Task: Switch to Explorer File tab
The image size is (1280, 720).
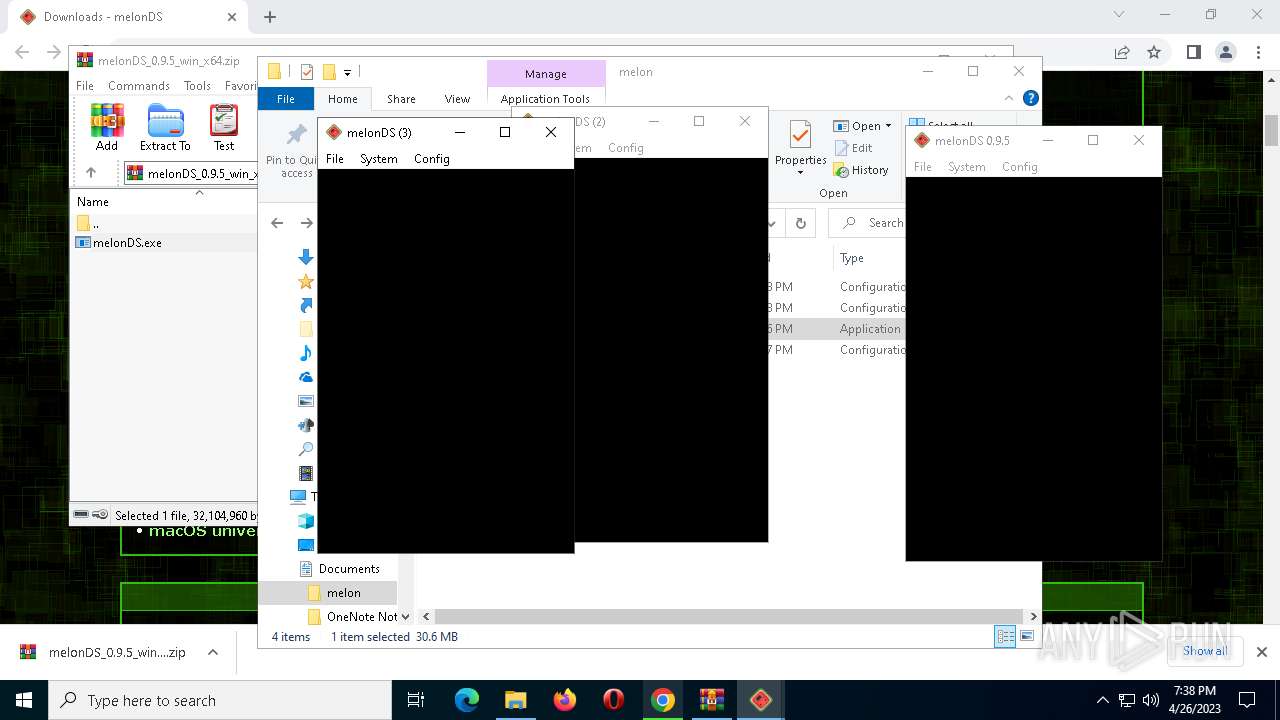Action: [286, 99]
